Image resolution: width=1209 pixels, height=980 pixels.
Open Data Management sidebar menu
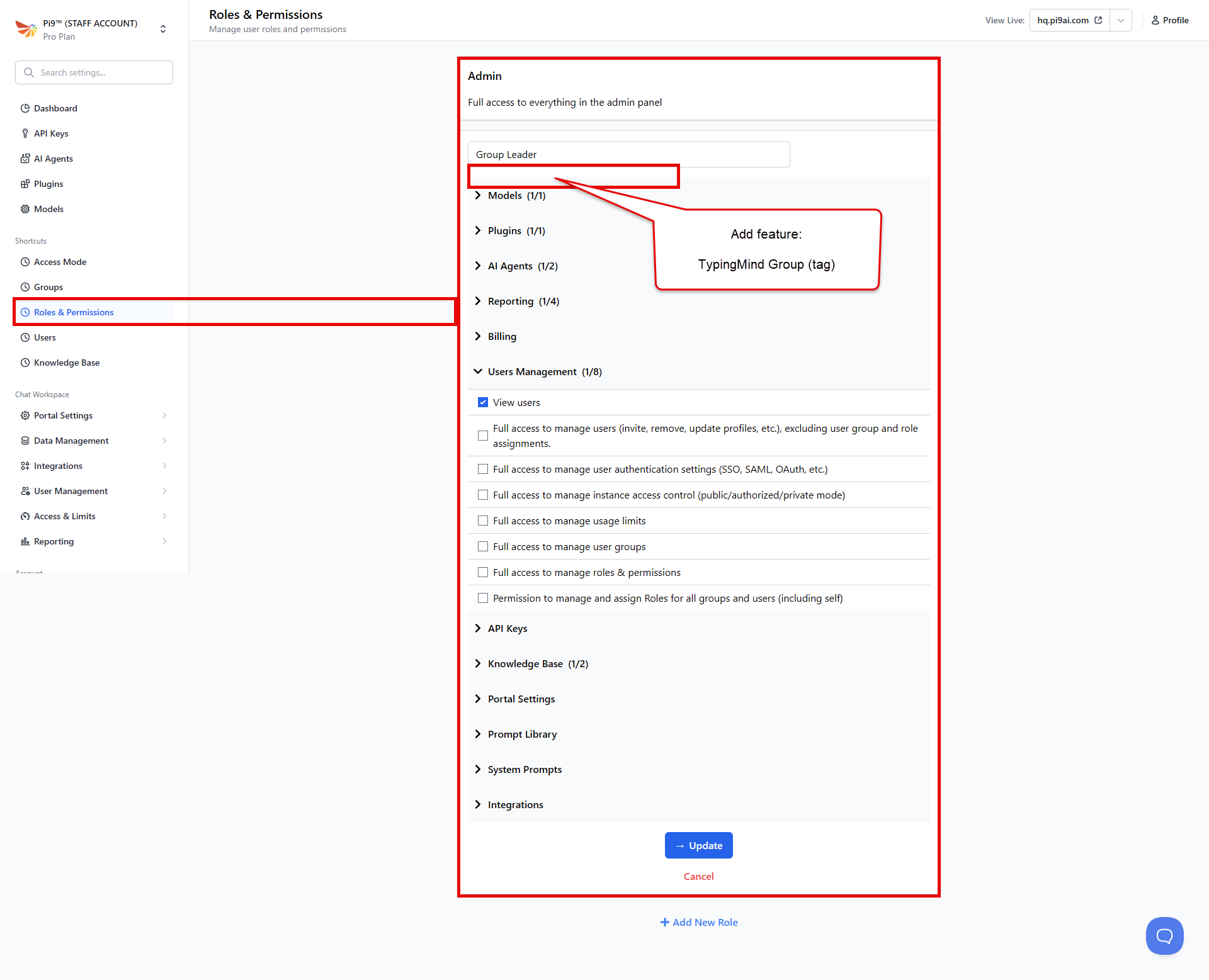[94, 441]
